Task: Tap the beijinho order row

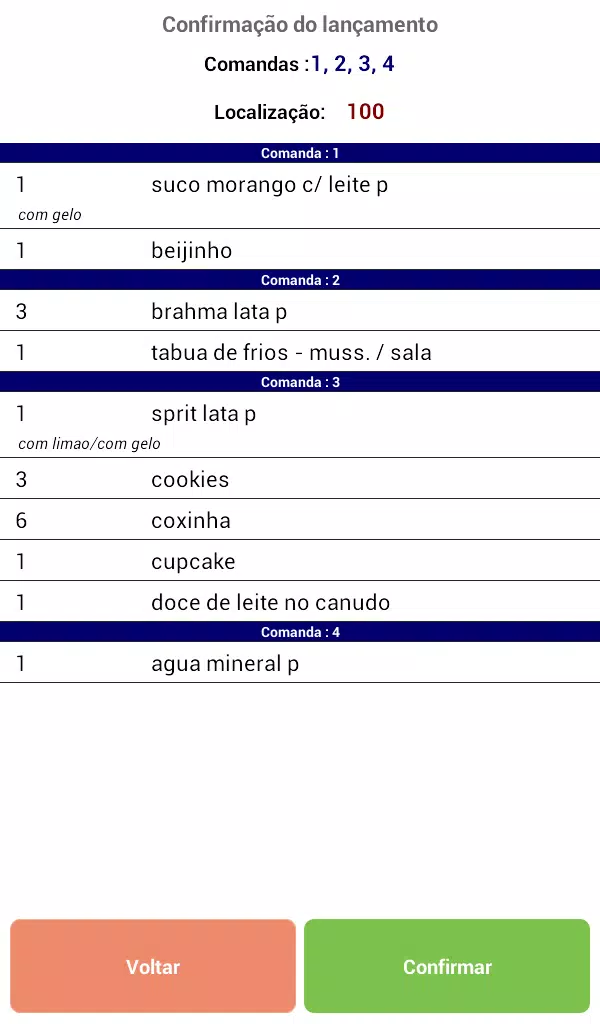Action: click(x=300, y=249)
